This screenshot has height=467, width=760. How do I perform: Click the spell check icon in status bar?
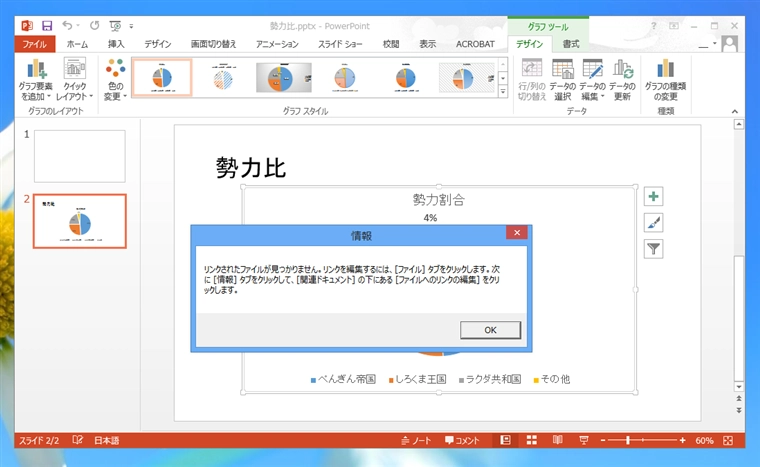pyautogui.click(x=78, y=440)
